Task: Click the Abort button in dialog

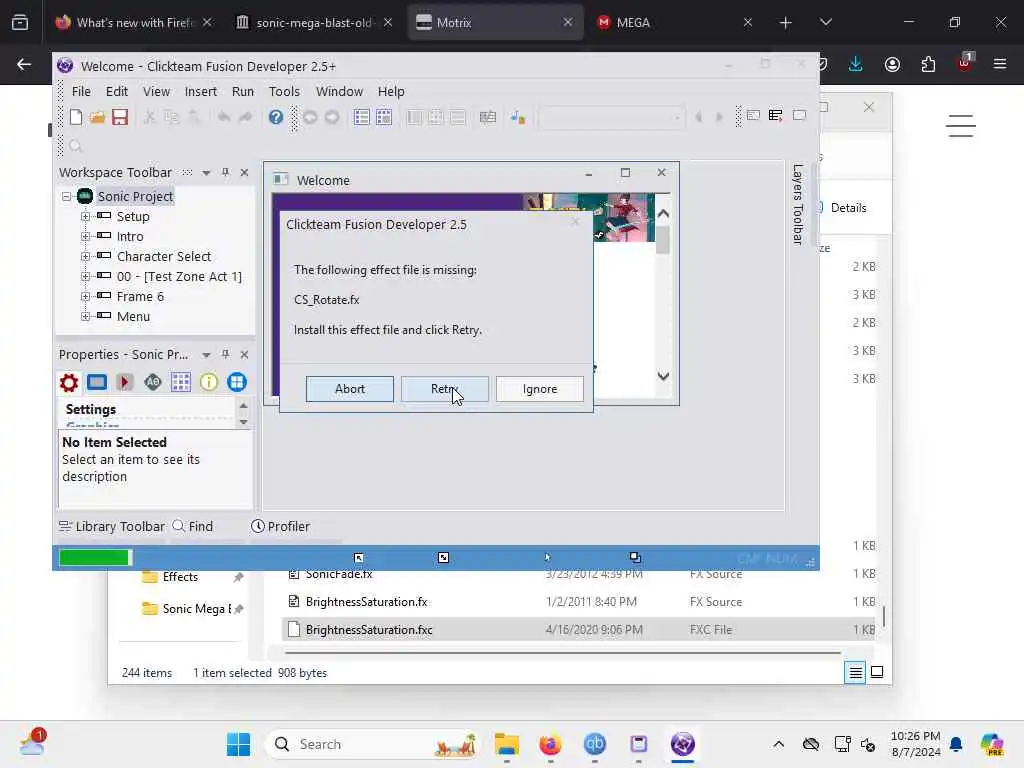Action: pyautogui.click(x=349, y=389)
